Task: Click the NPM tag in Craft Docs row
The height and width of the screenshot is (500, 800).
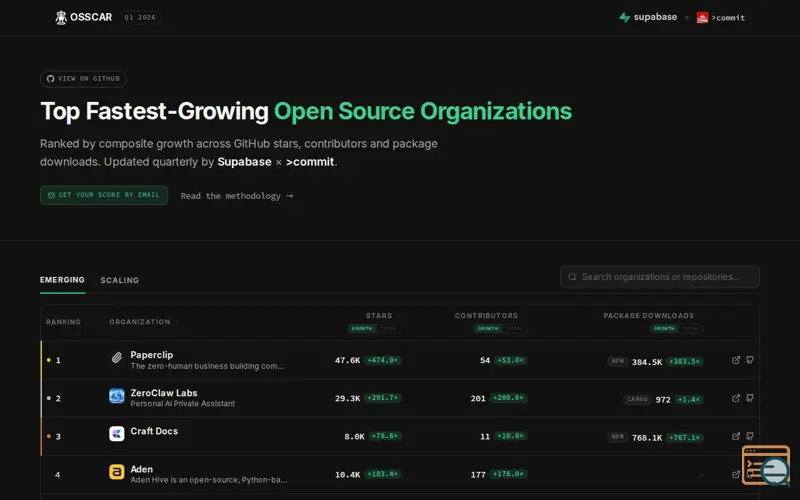Action: [x=617, y=437]
